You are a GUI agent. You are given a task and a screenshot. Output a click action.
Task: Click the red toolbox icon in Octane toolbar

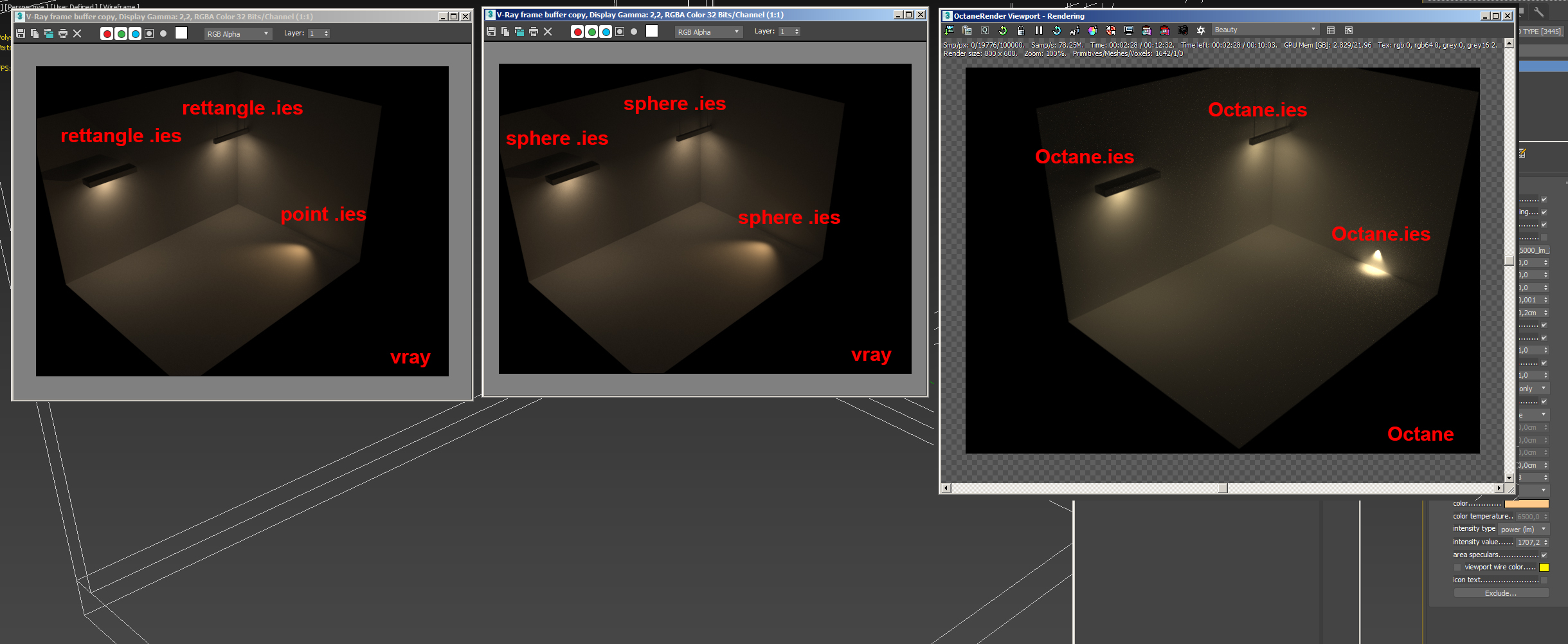coord(1165,30)
